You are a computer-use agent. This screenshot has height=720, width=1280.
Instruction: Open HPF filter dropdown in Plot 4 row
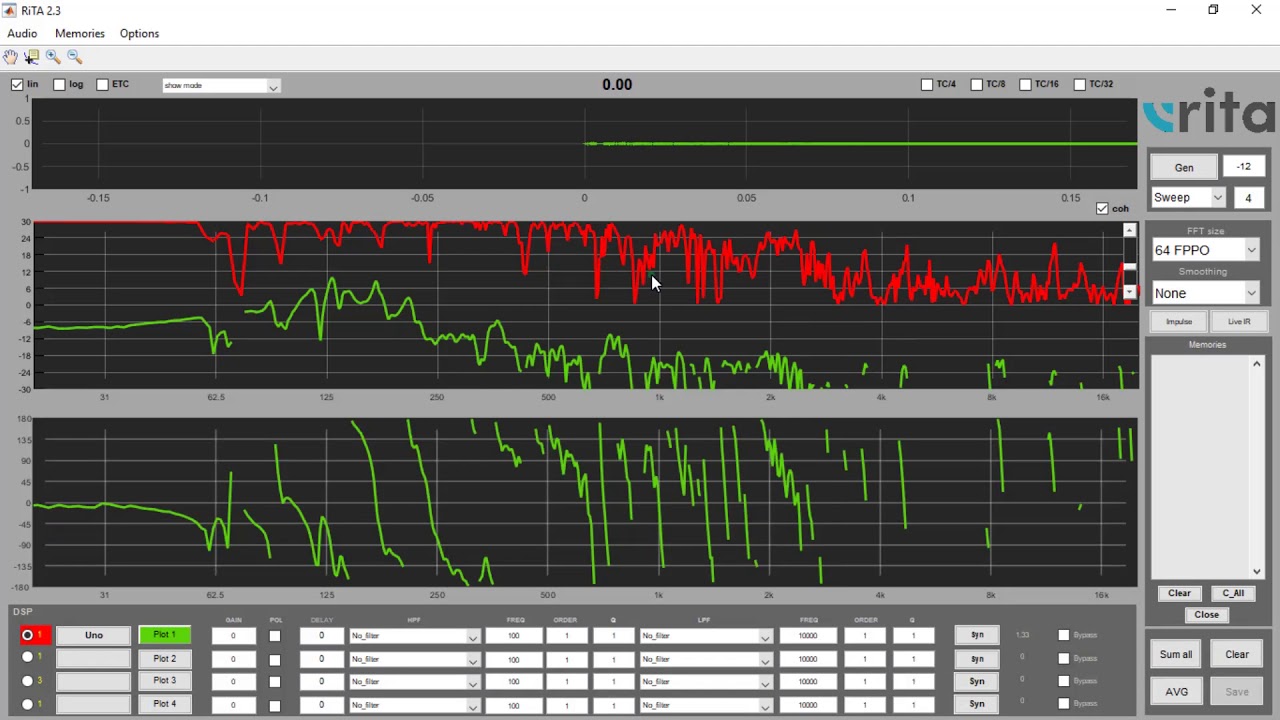pyautogui.click(x=414, y=705)
